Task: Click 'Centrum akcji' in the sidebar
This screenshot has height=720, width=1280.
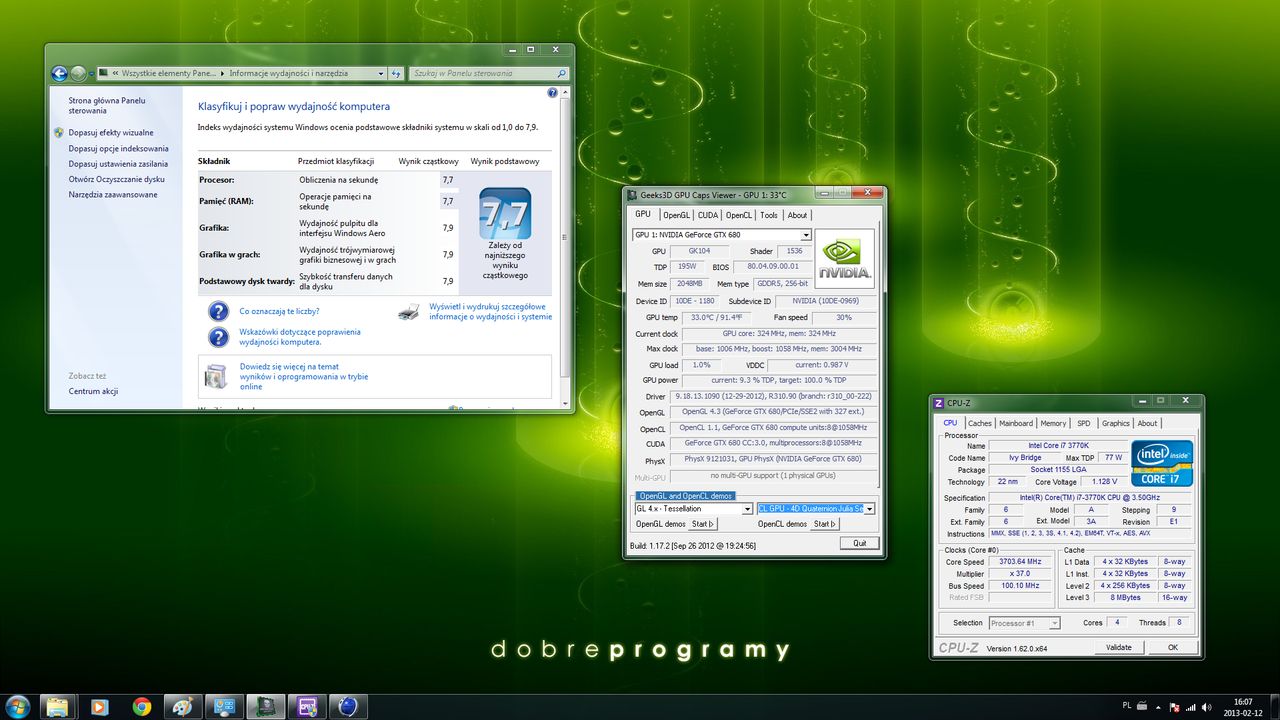Action: [x=93, y=391]
